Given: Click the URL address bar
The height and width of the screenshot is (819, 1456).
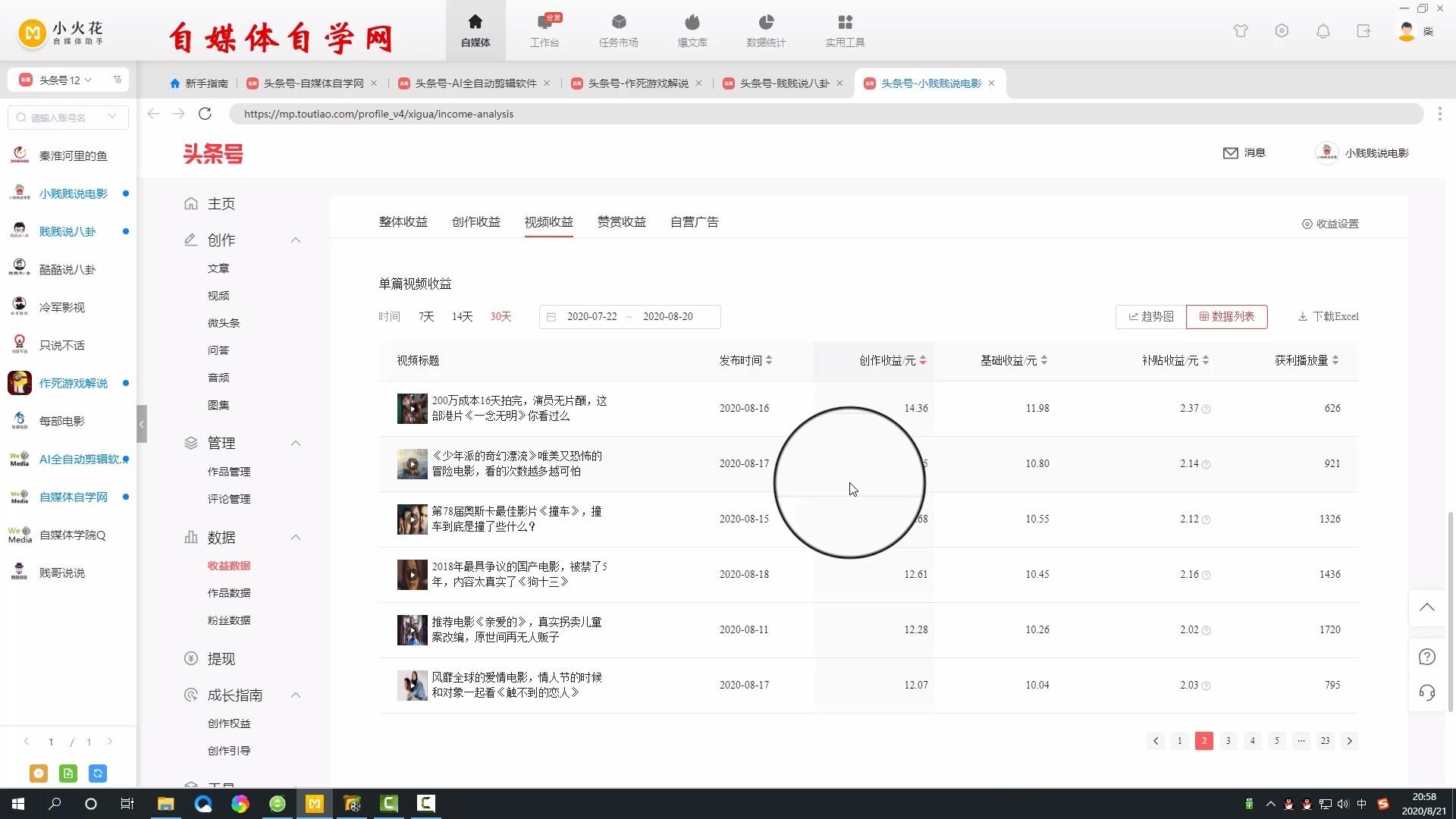Looking at the screenshot, I should 826,114.
